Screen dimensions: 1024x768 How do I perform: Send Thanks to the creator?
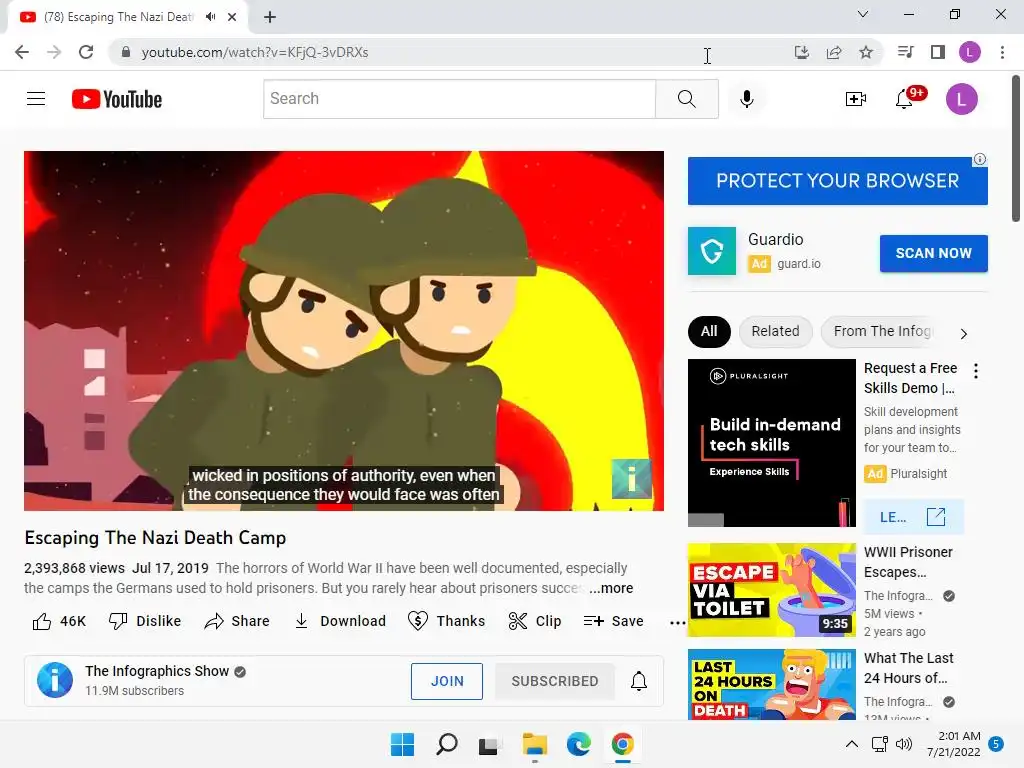click(x=447, y=621)
